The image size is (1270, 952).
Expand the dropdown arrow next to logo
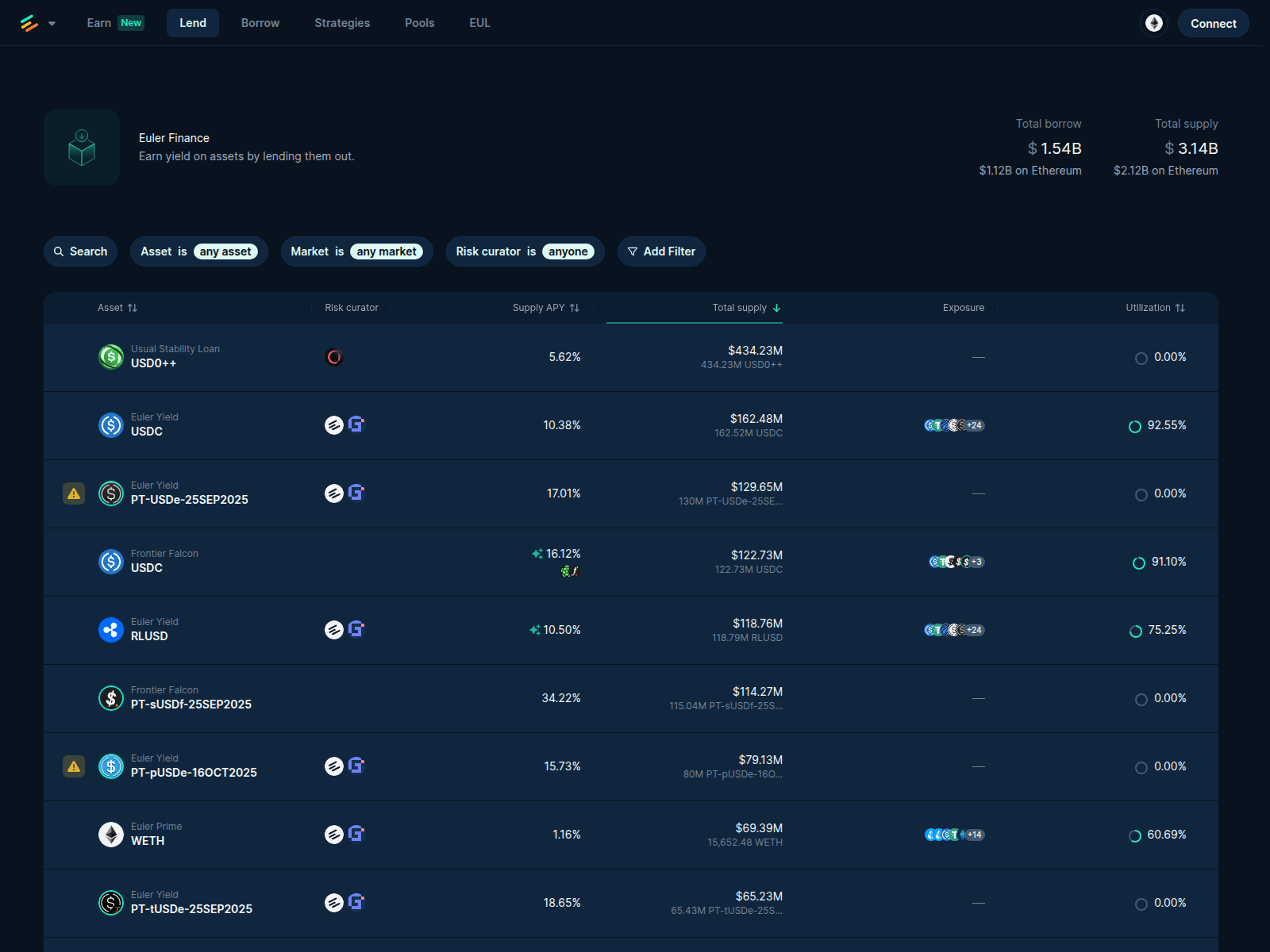[x=52, y=24]
